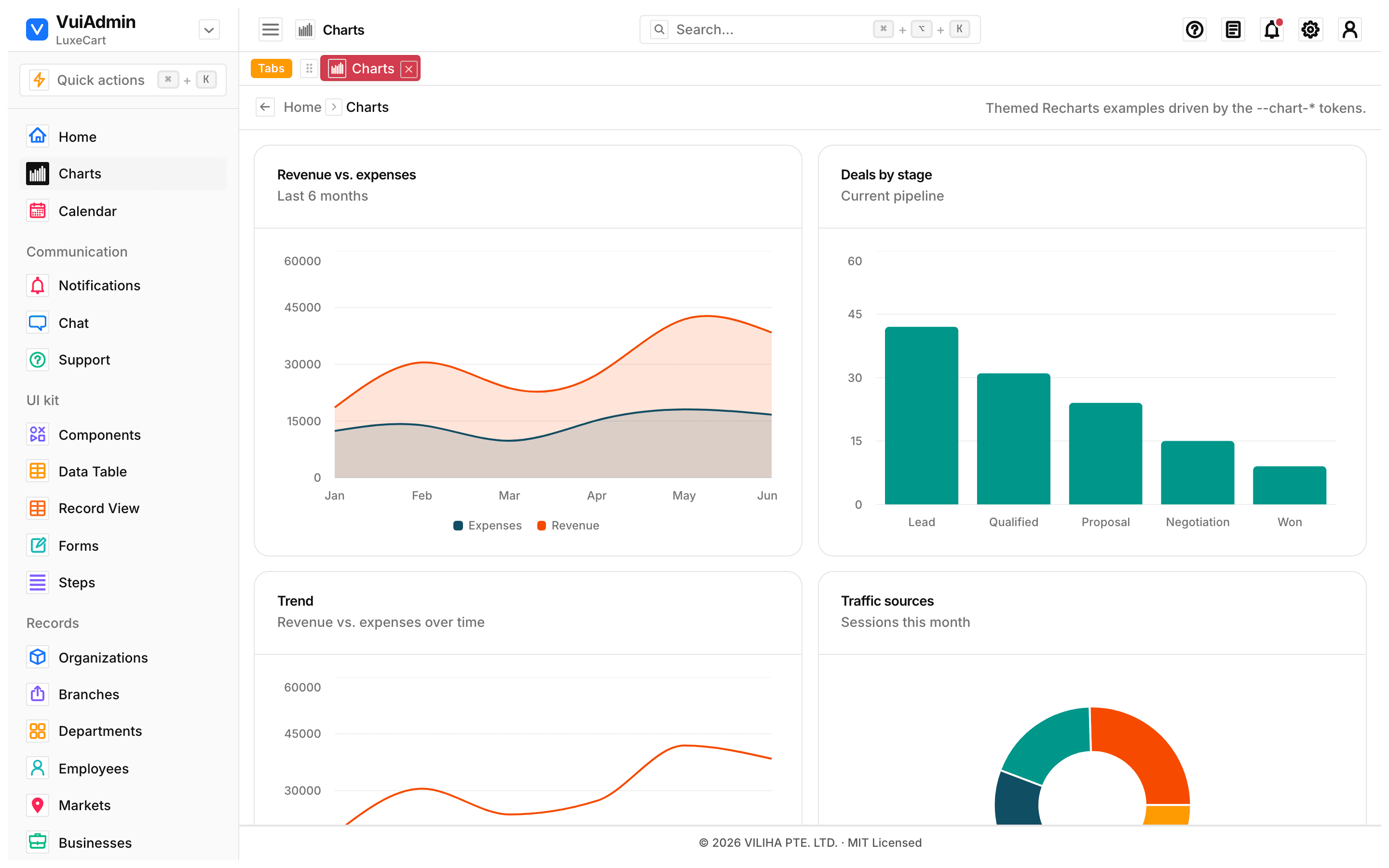Click the Communication section heading

pyautogui.click(x=77, y=251)
